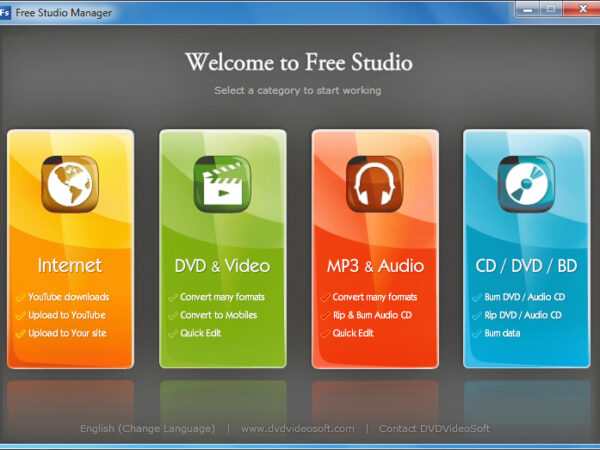600x450 pixels.
Task: Click Contact DVDVideoSoft in footer
Action: (433, 428)
